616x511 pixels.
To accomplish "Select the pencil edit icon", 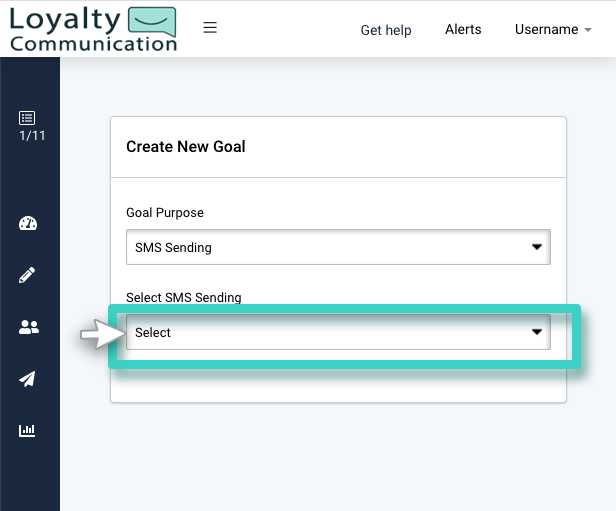I will point(28,275).
